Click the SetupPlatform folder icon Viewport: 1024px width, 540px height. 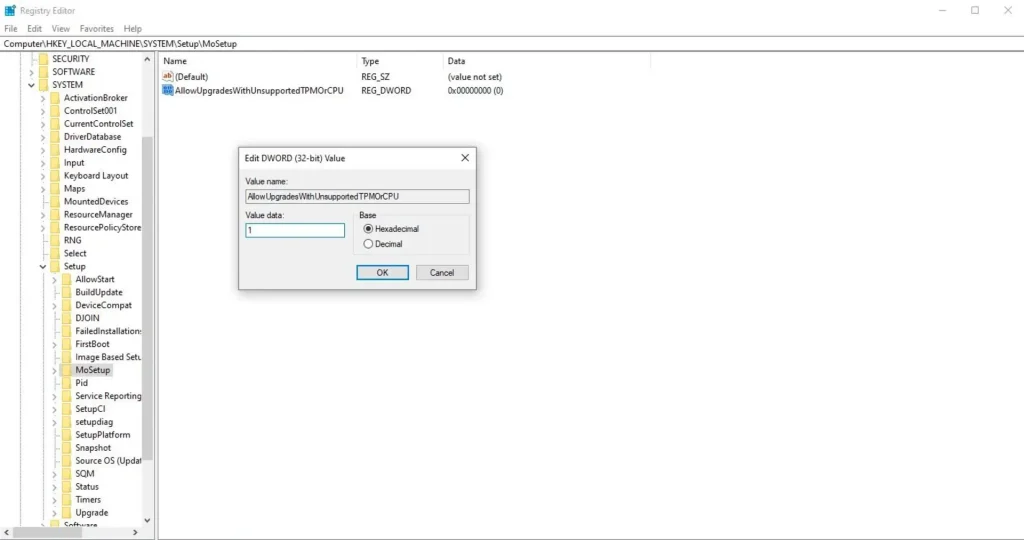click(x=67, y=435)
